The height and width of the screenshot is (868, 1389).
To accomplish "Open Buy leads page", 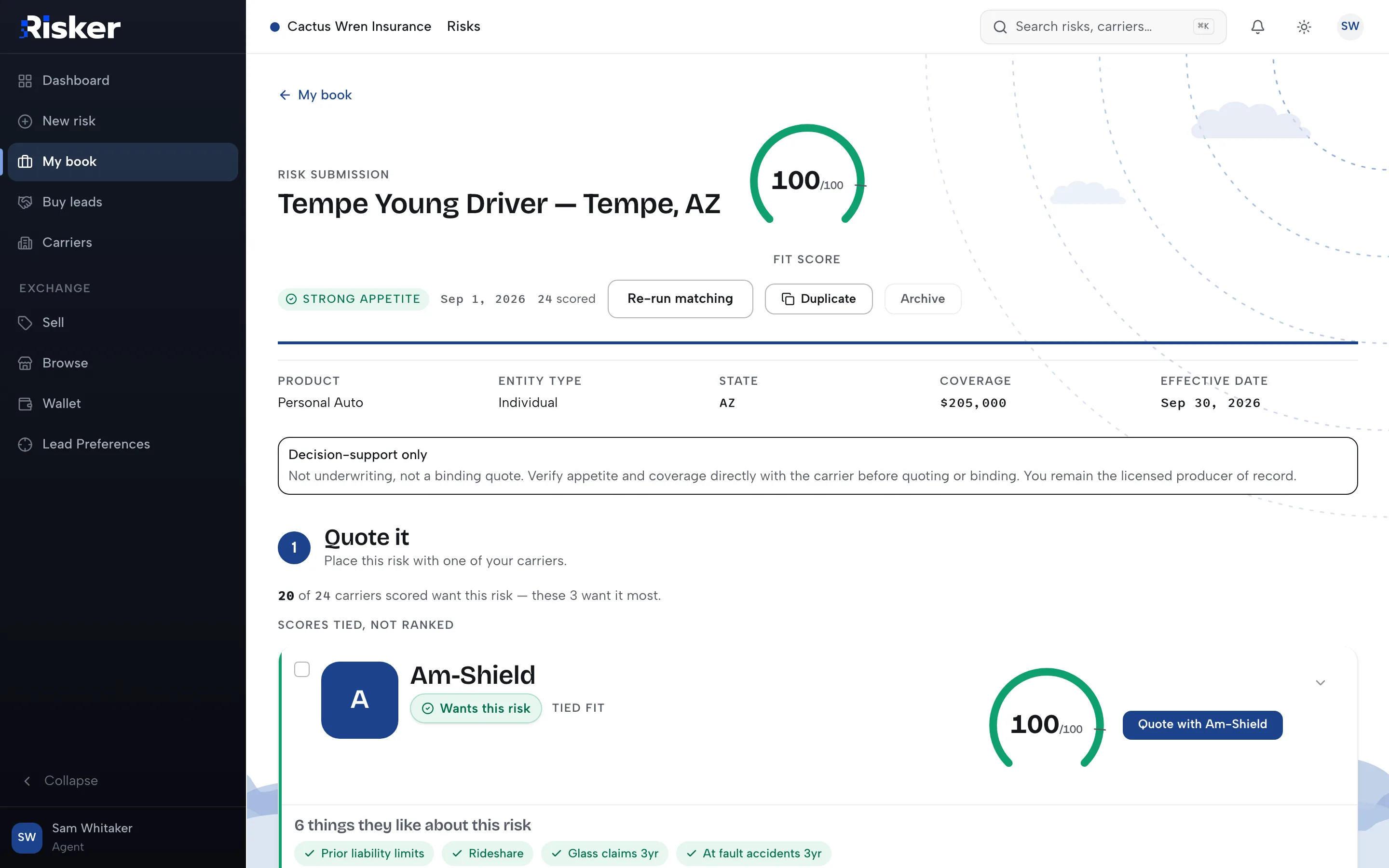I will pyautogui.click(x=123, y=202).
